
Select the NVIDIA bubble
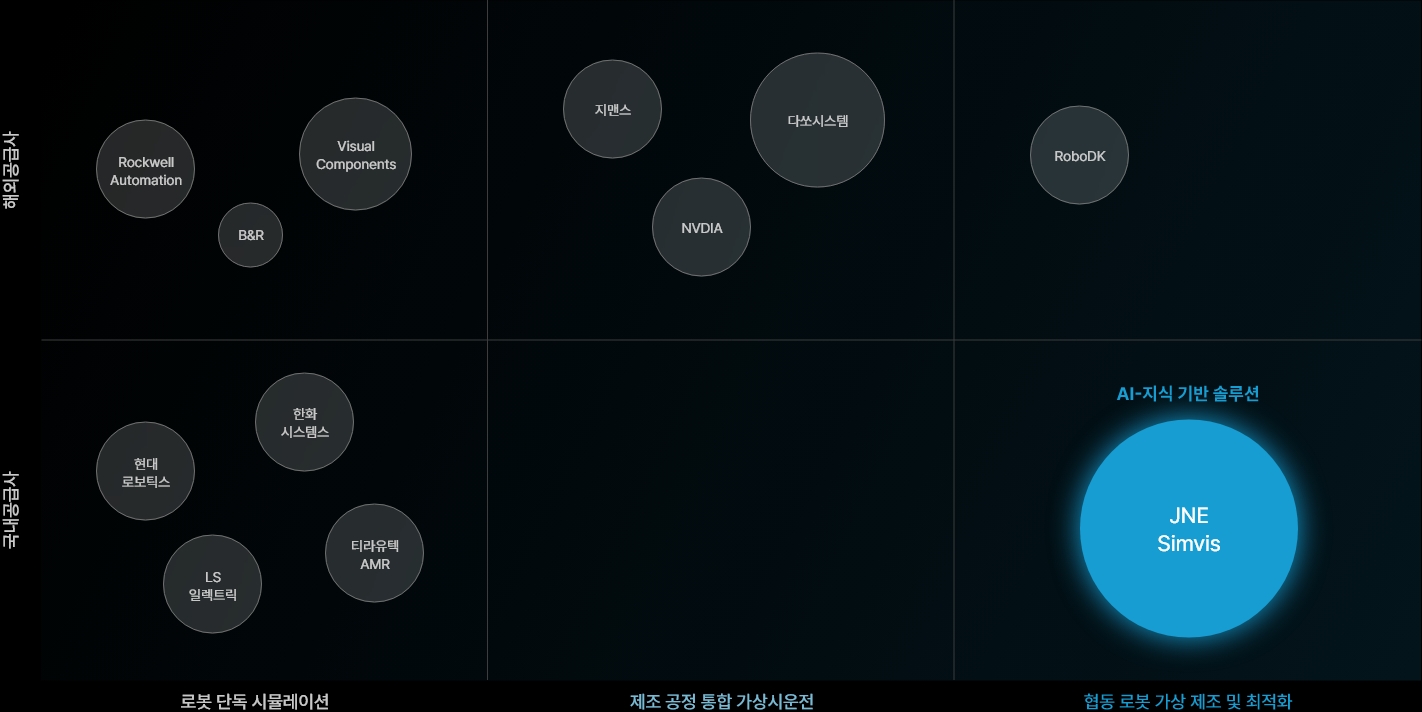tap(701, 227)
